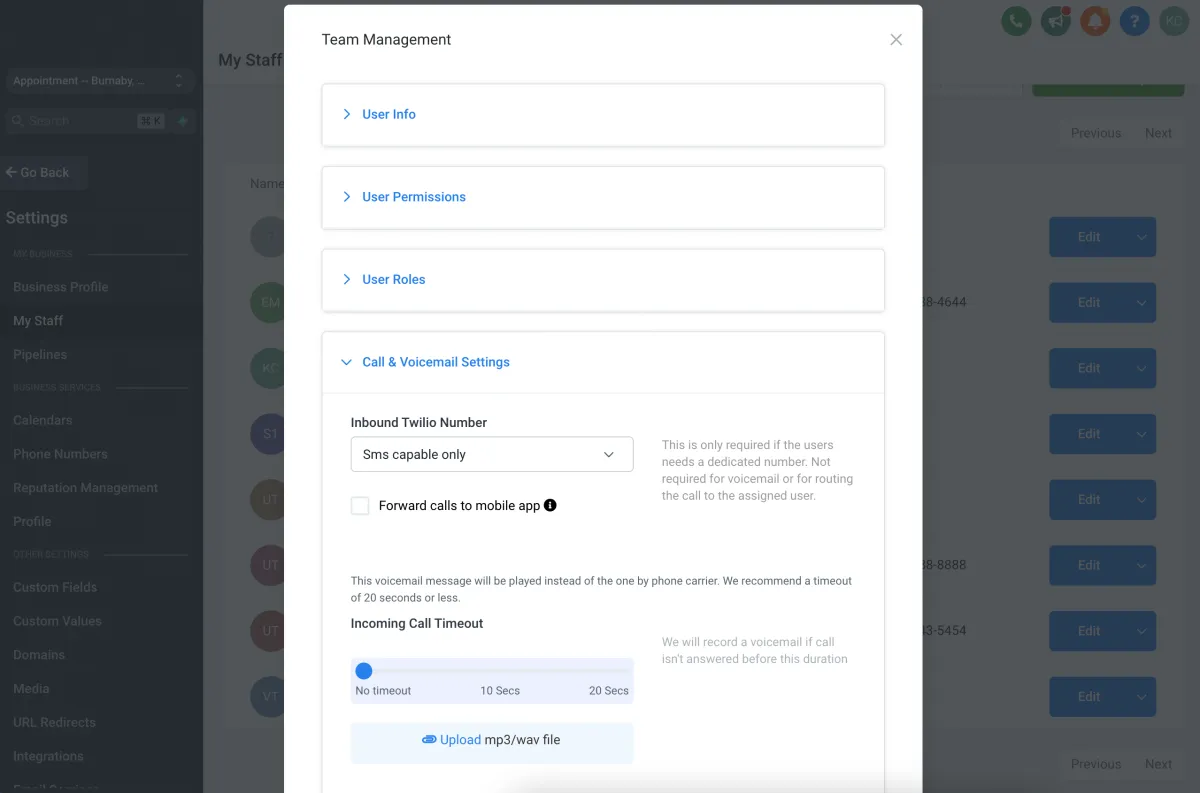The width and height of the screenshot is (1200, 793).
Task: Select Phone Numbers in settings sidebar
Action: click(x=60, y=454)
